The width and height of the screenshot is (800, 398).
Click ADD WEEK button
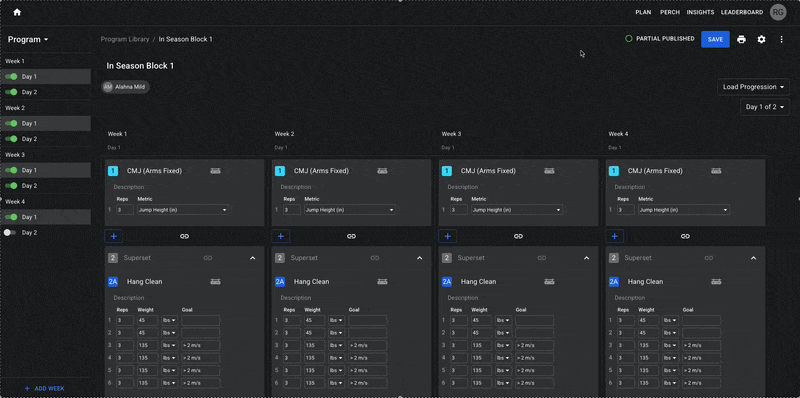coord(44,388)
